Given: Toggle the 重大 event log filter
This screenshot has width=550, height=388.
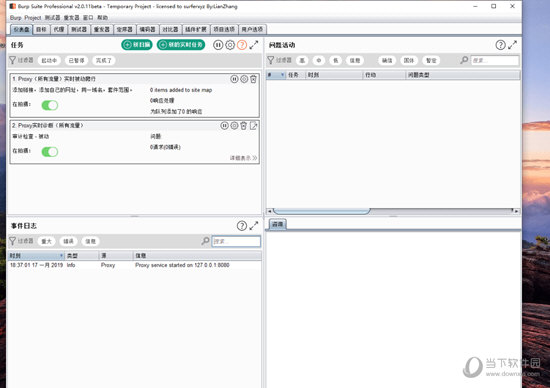Looking at the screenshot, I should 46,241.
